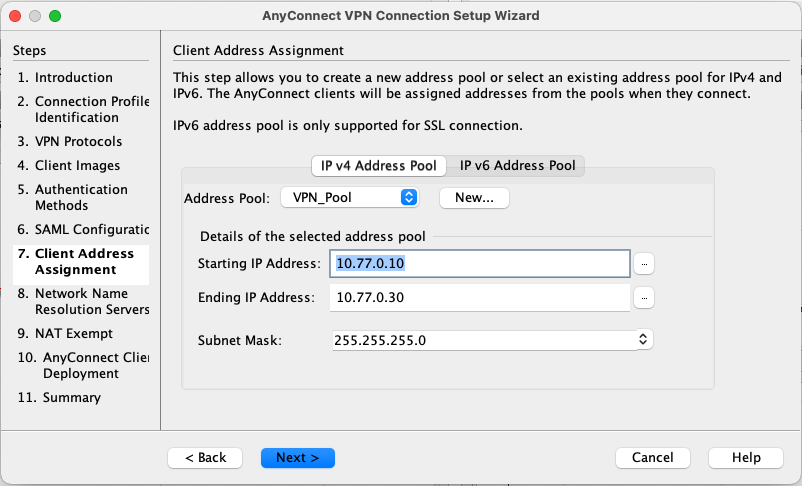The height and width of the screenshot is (486, 802).
Task: Click the Ending IP Address field
Action: coord(480,298)
